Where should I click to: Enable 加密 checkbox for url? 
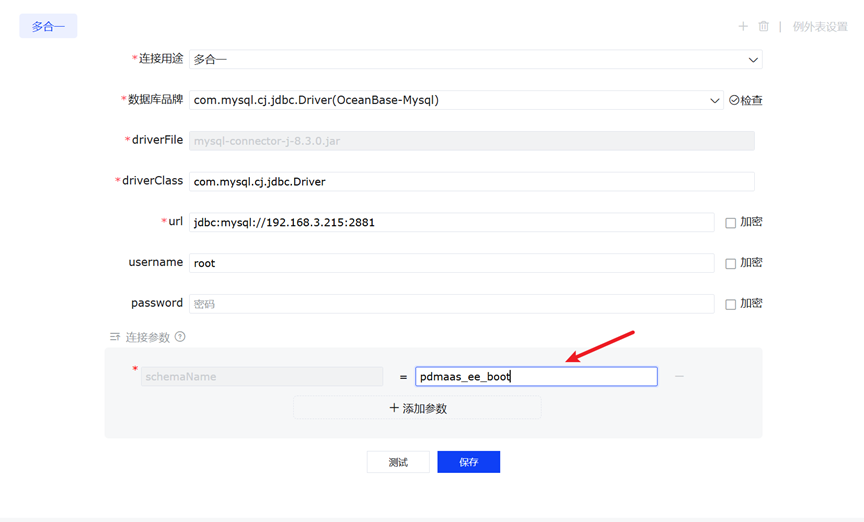pyautogui.click(x=731, y=223)
